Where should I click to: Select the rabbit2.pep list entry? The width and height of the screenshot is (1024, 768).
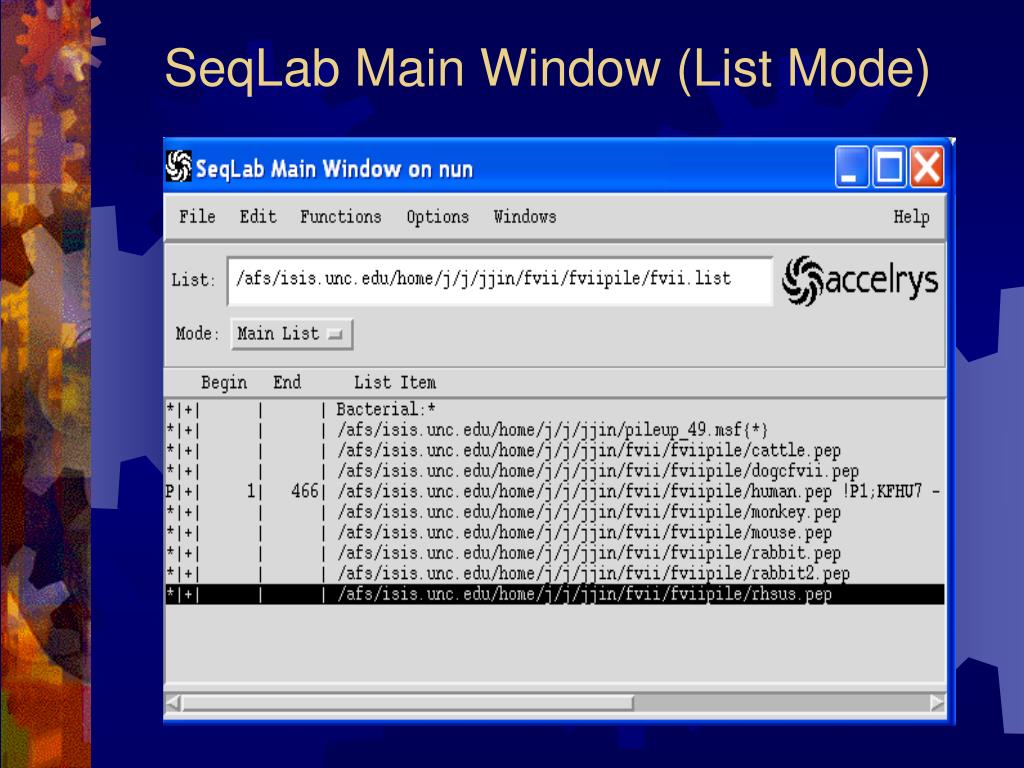(554, 573)
